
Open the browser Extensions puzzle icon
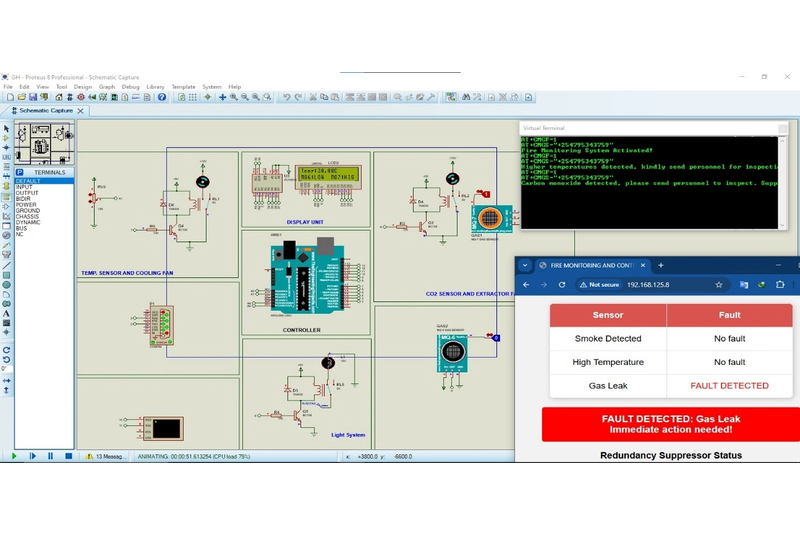pos(780,285)
